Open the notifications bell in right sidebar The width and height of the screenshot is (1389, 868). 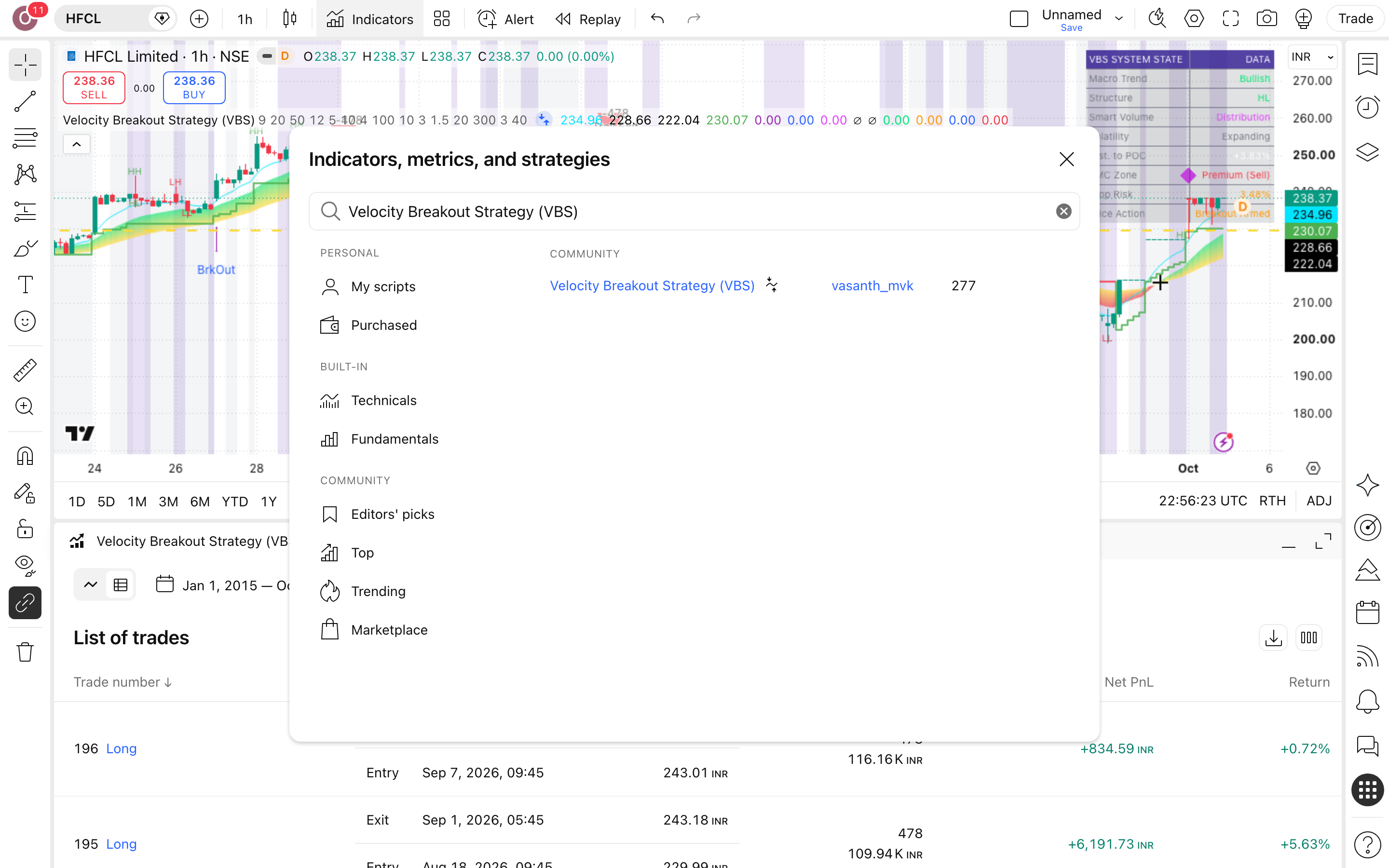(1367, 701)
